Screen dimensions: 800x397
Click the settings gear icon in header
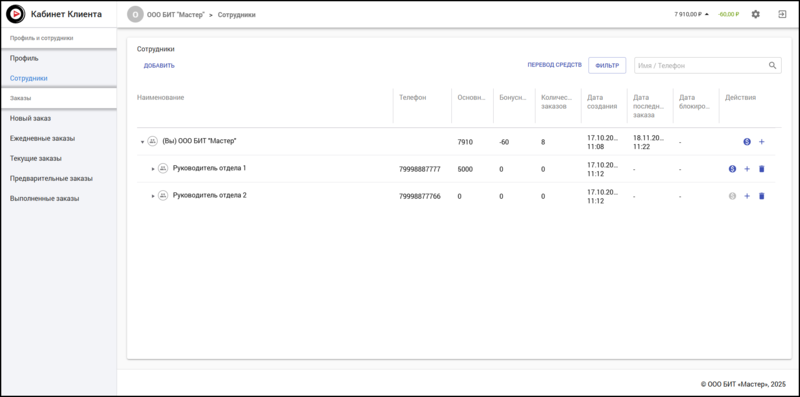[756, 14]
